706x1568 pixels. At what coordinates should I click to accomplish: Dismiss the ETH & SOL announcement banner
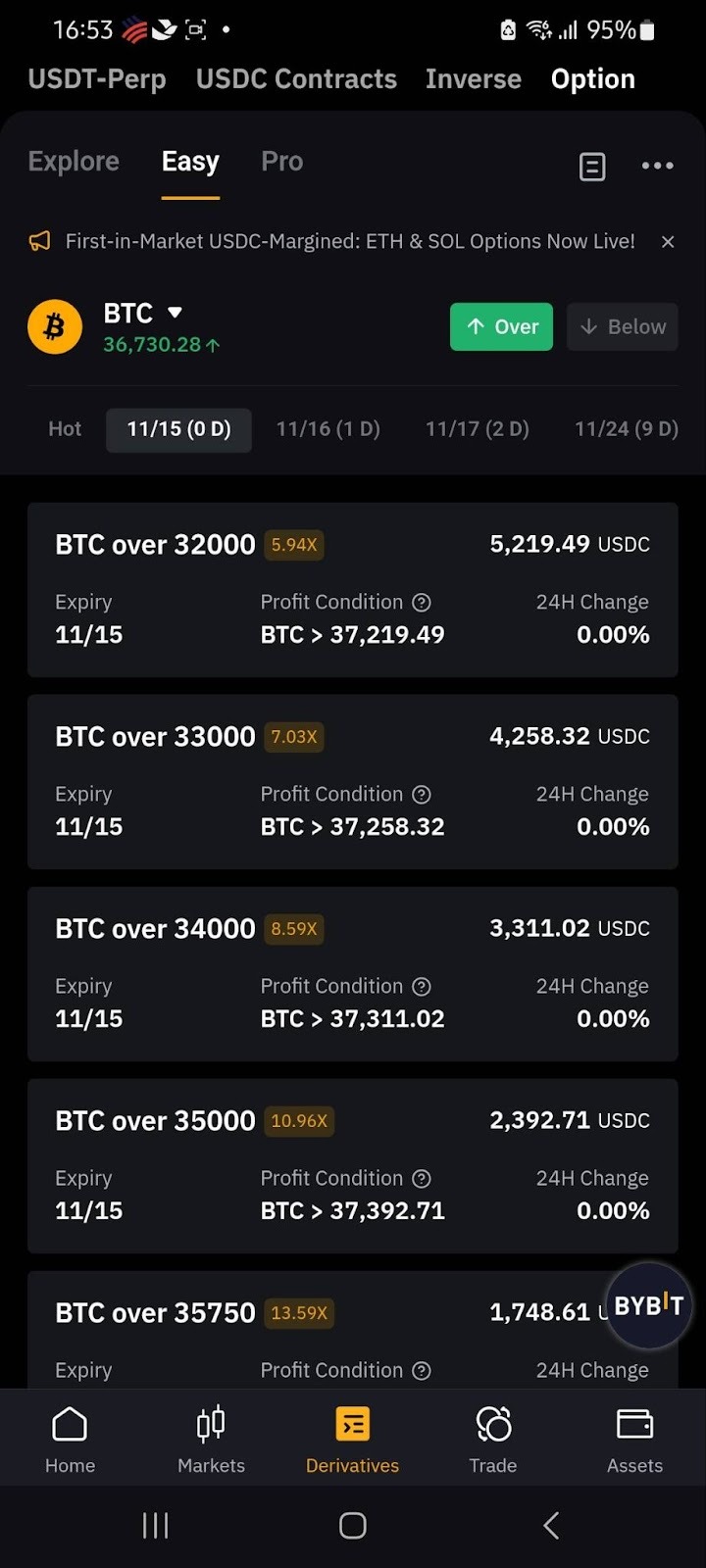click(668, 241)
